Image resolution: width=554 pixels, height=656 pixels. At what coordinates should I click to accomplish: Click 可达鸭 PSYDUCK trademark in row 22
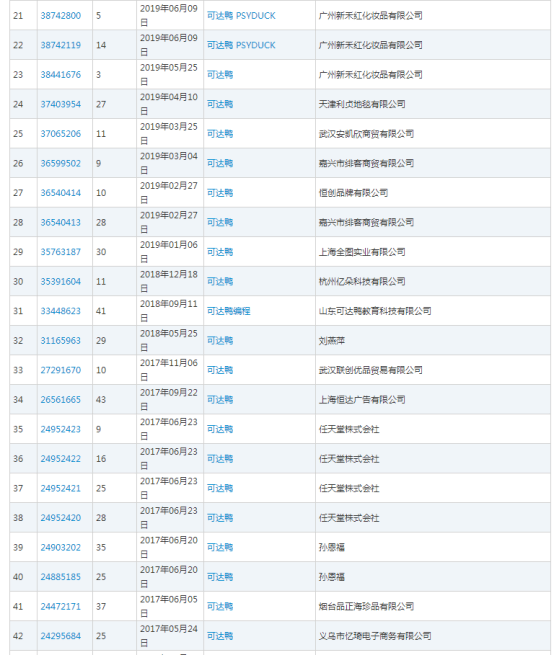click(x=241, y=45)
